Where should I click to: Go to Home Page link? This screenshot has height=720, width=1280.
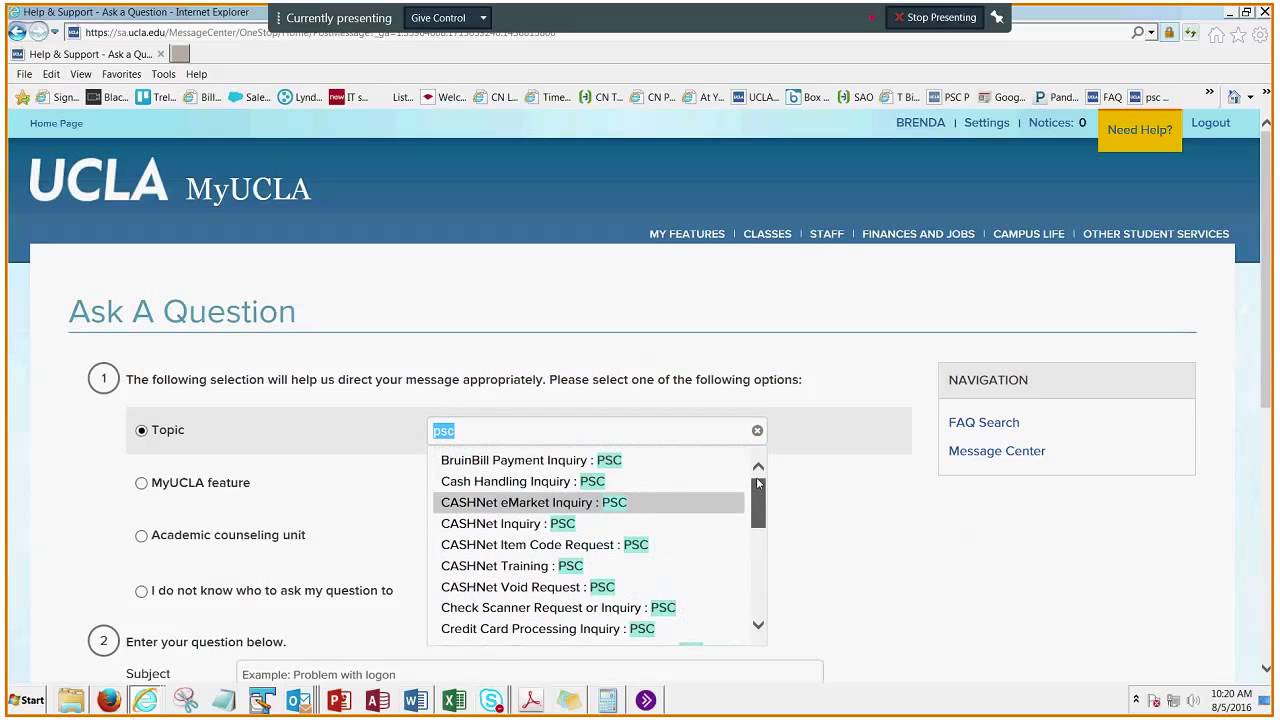pyautogui.click(x=56, y=124)
